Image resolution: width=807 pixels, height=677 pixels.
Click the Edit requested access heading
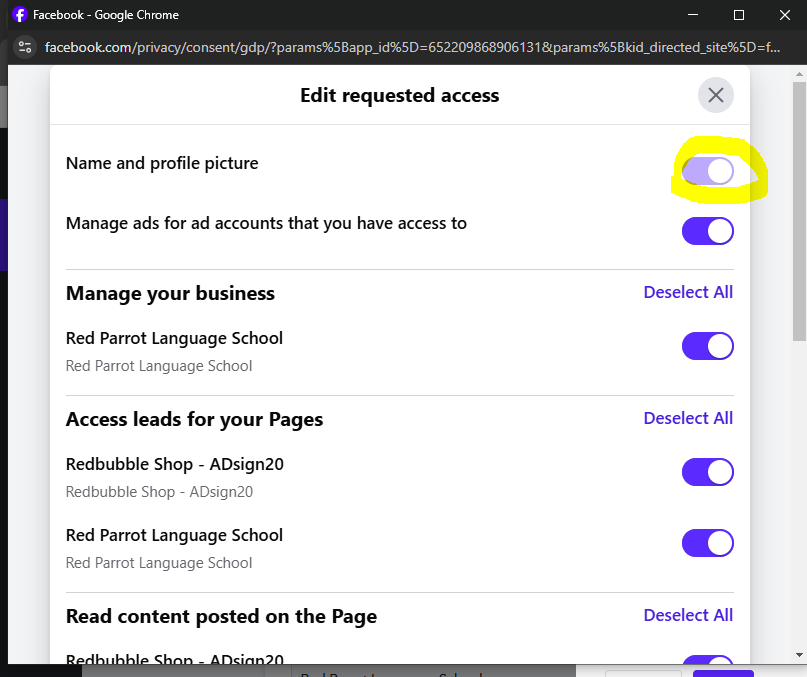point(399,96)
